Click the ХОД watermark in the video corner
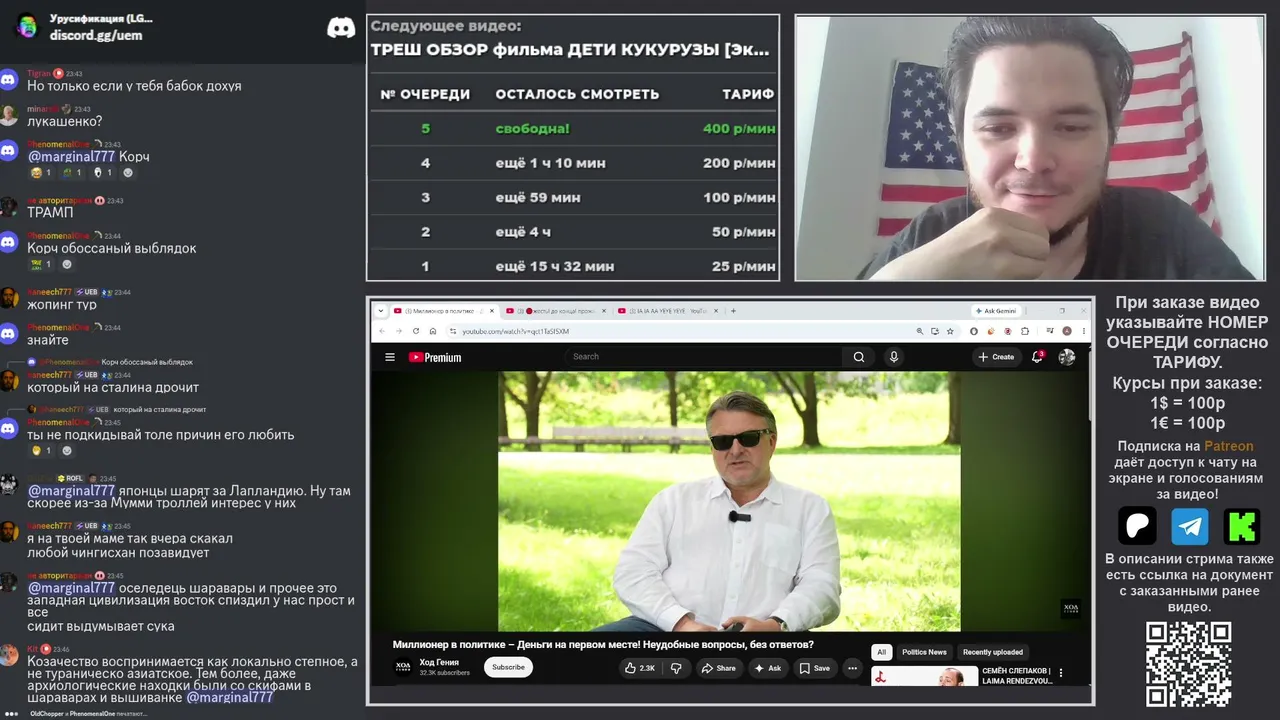Image resolution: width=1280 pixels, height=720 pixels. pyautogui.click(x=1070, y=609)
